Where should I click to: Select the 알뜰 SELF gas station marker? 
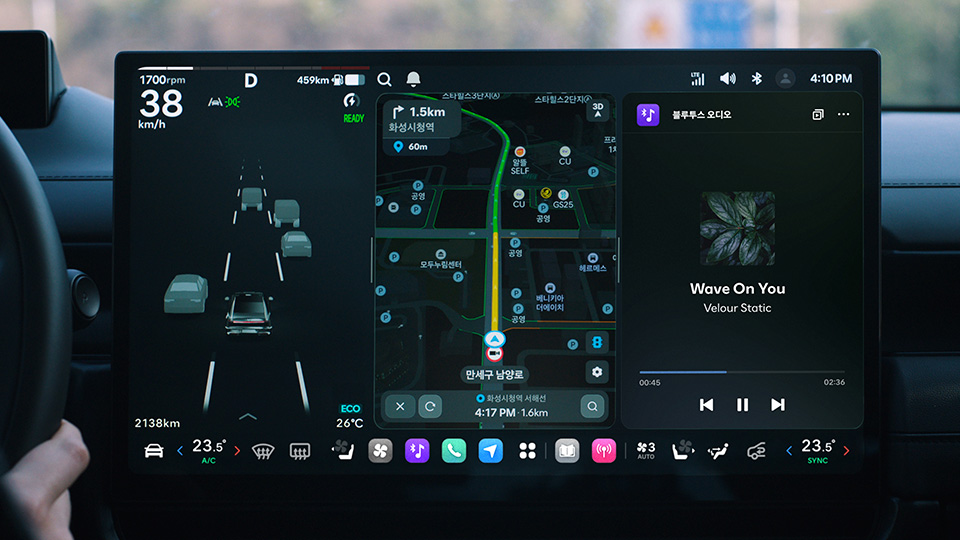click(x=520, y=161)
